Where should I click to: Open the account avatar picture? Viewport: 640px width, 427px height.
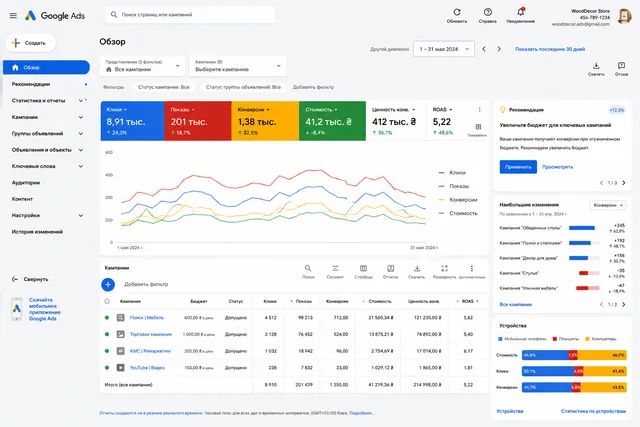(x=624, y=16)
